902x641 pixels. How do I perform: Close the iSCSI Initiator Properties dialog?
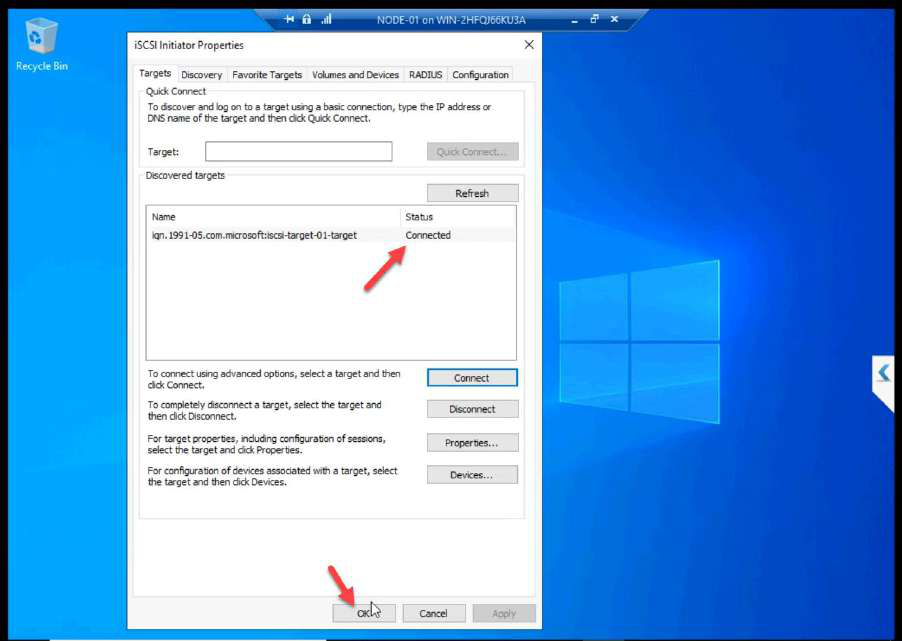coord(529,45)
